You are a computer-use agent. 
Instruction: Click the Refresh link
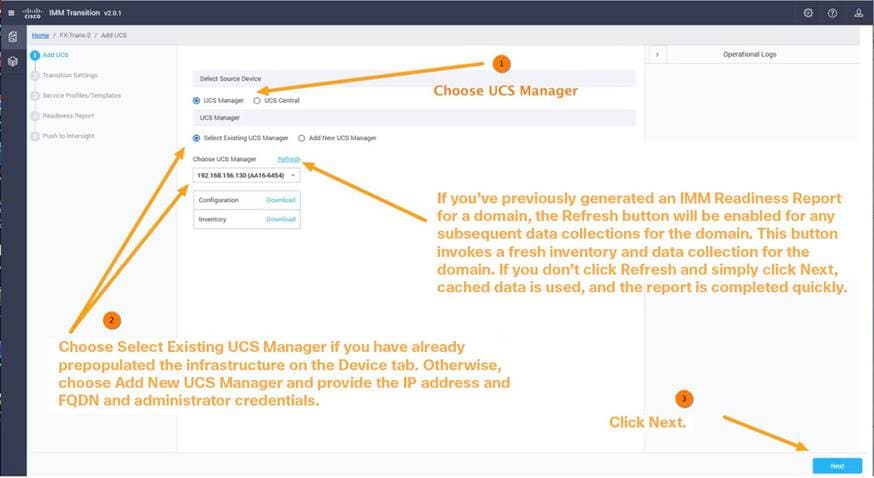click(x=289, y=159)
